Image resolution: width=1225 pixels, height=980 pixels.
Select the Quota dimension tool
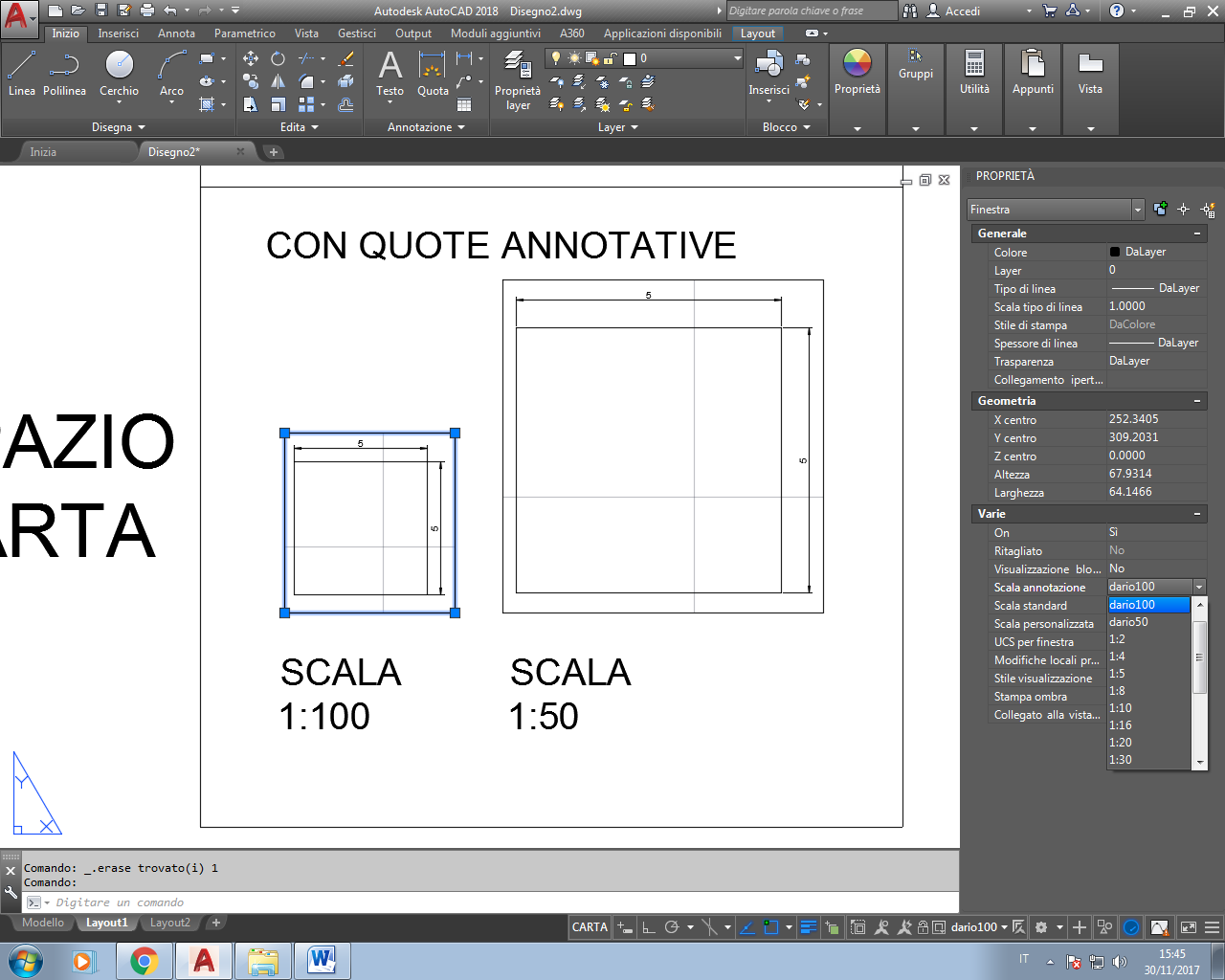tap(433, 73)
